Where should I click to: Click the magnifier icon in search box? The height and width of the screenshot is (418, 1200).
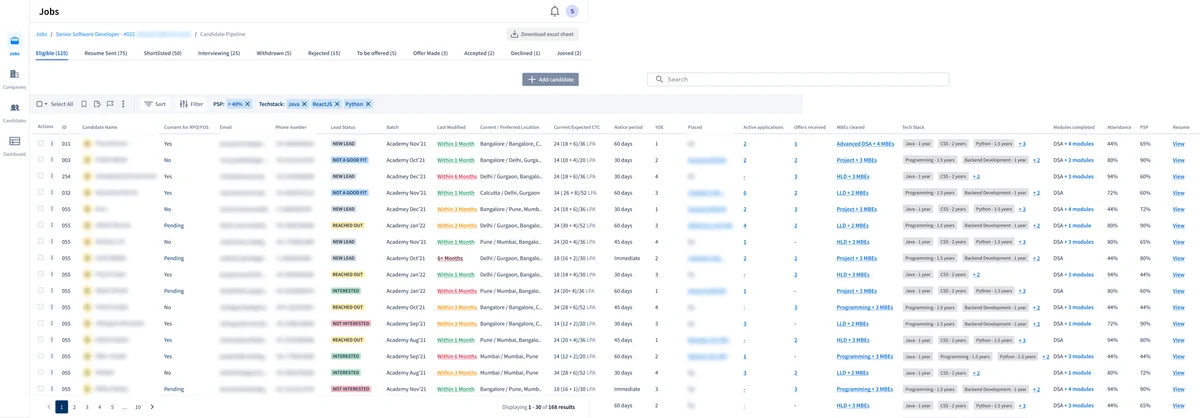(659, 79)
